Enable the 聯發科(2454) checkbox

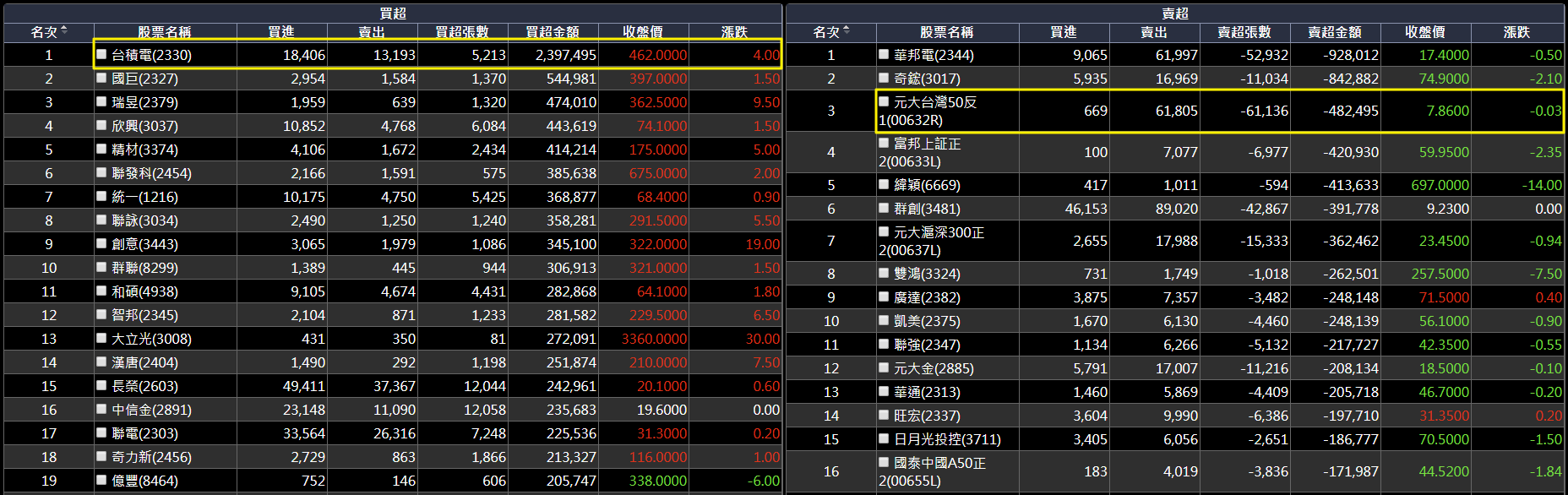tap(102, 172)
